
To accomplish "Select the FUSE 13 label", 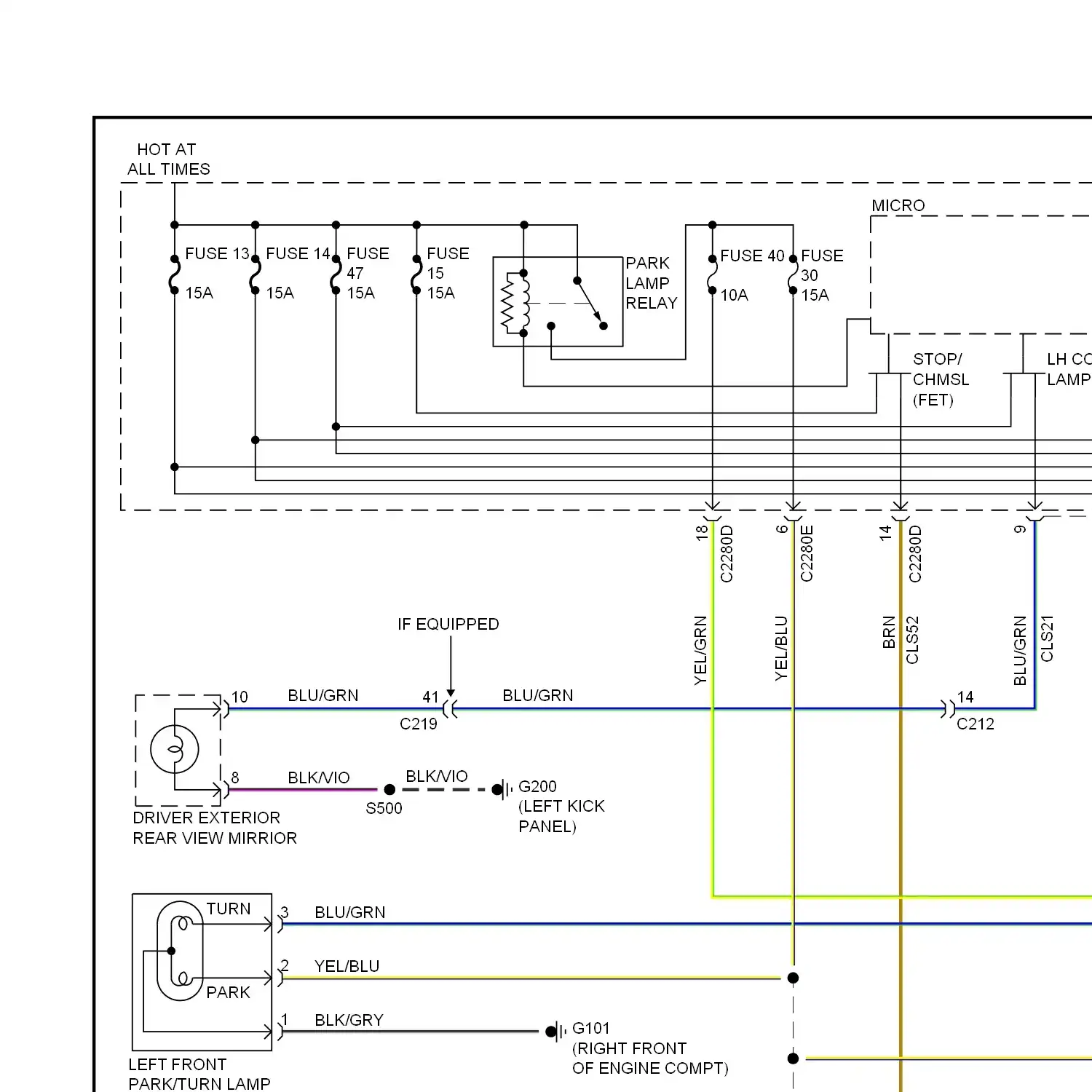I will pyautogui.click(x=217, y=253).
